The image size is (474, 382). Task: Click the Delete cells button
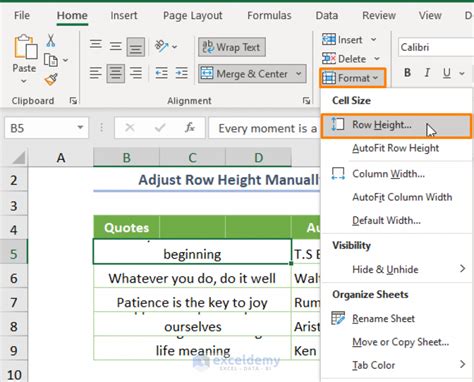(x=344, y=59)
